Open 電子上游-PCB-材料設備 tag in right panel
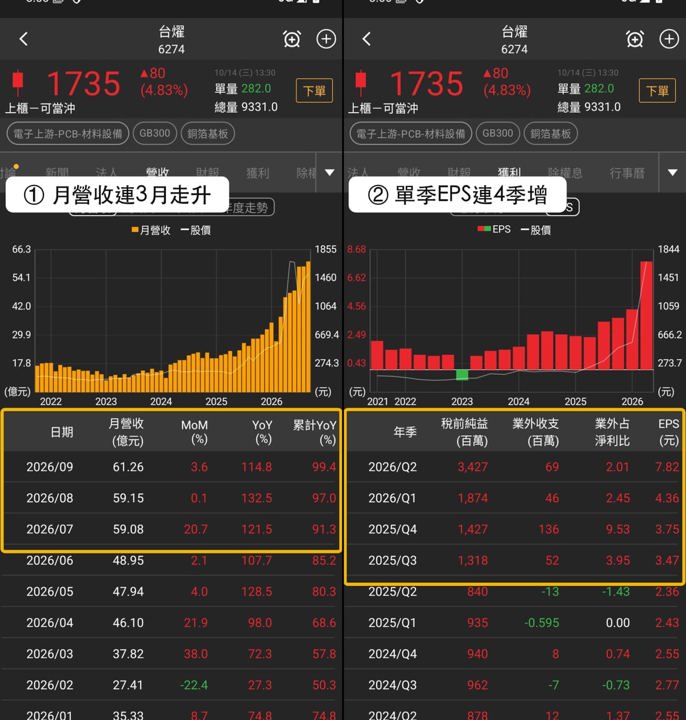The image size is (686, 720). click(410, 134)
